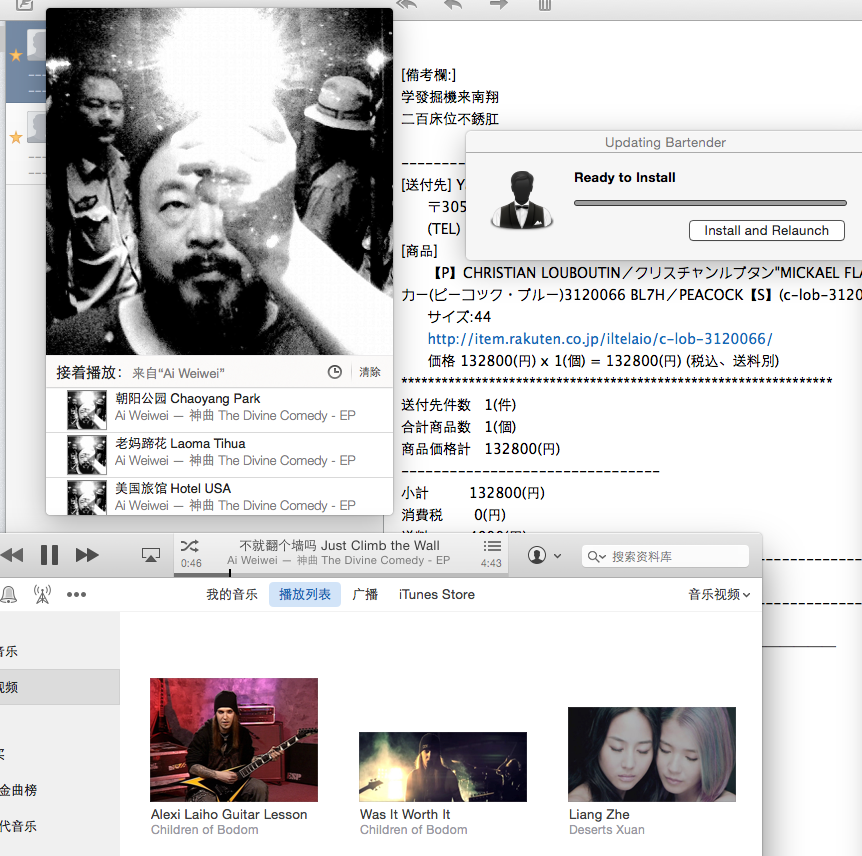The width and height of the screenshot is (862, 856).
Task: Open the AirPlay output icon
Action: (x=151, y=555)
